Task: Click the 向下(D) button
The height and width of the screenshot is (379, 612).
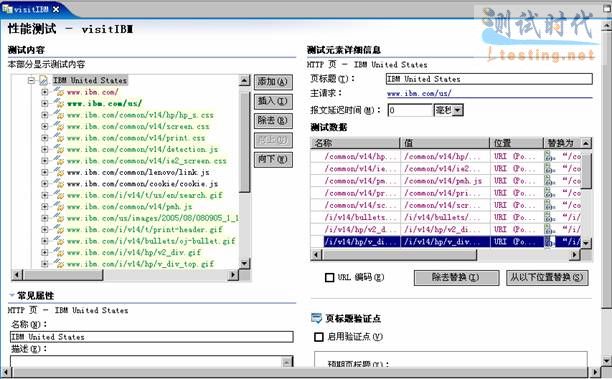Action: click(x=273, y=159)
